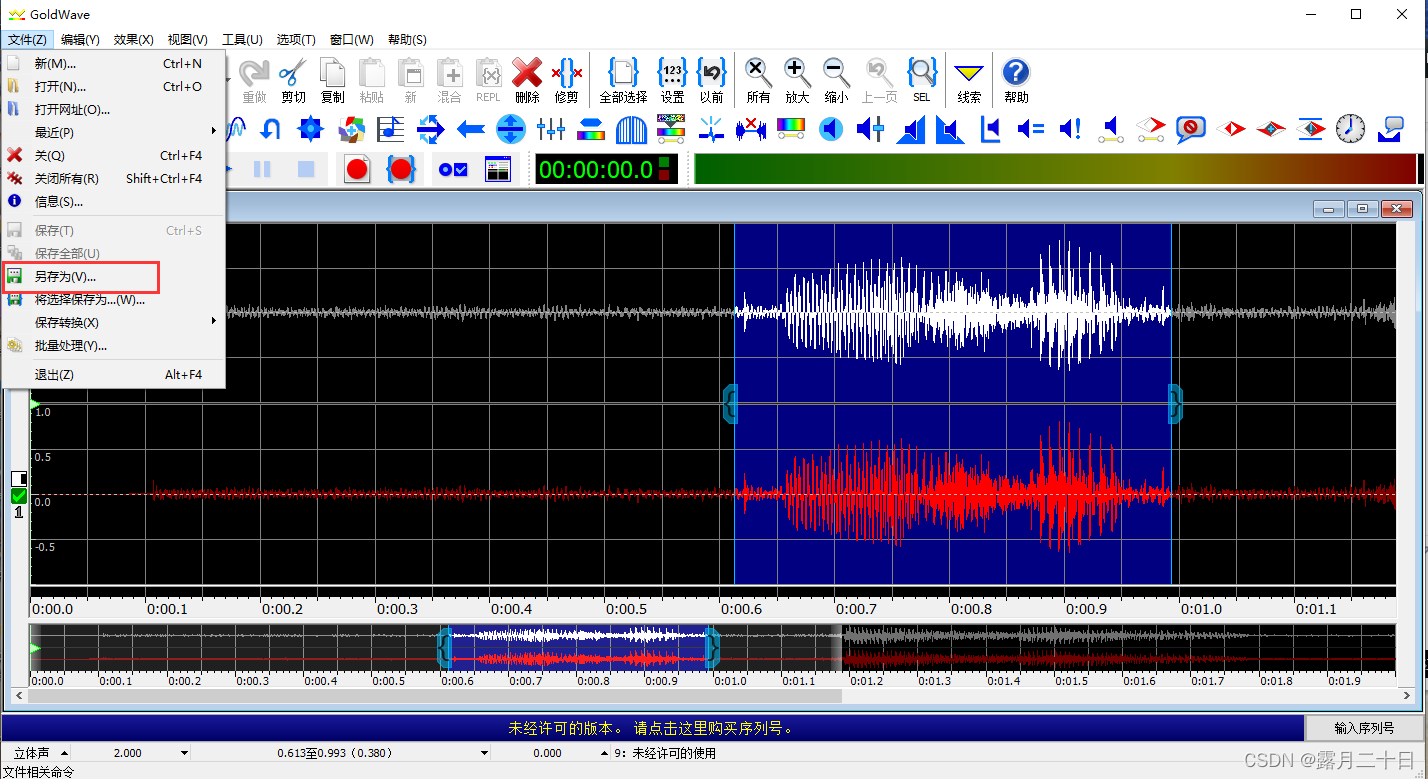Viewport: 1428px width, 779px height.
Task: Click the window layout icon next to the time display
Action: (497, 170)
